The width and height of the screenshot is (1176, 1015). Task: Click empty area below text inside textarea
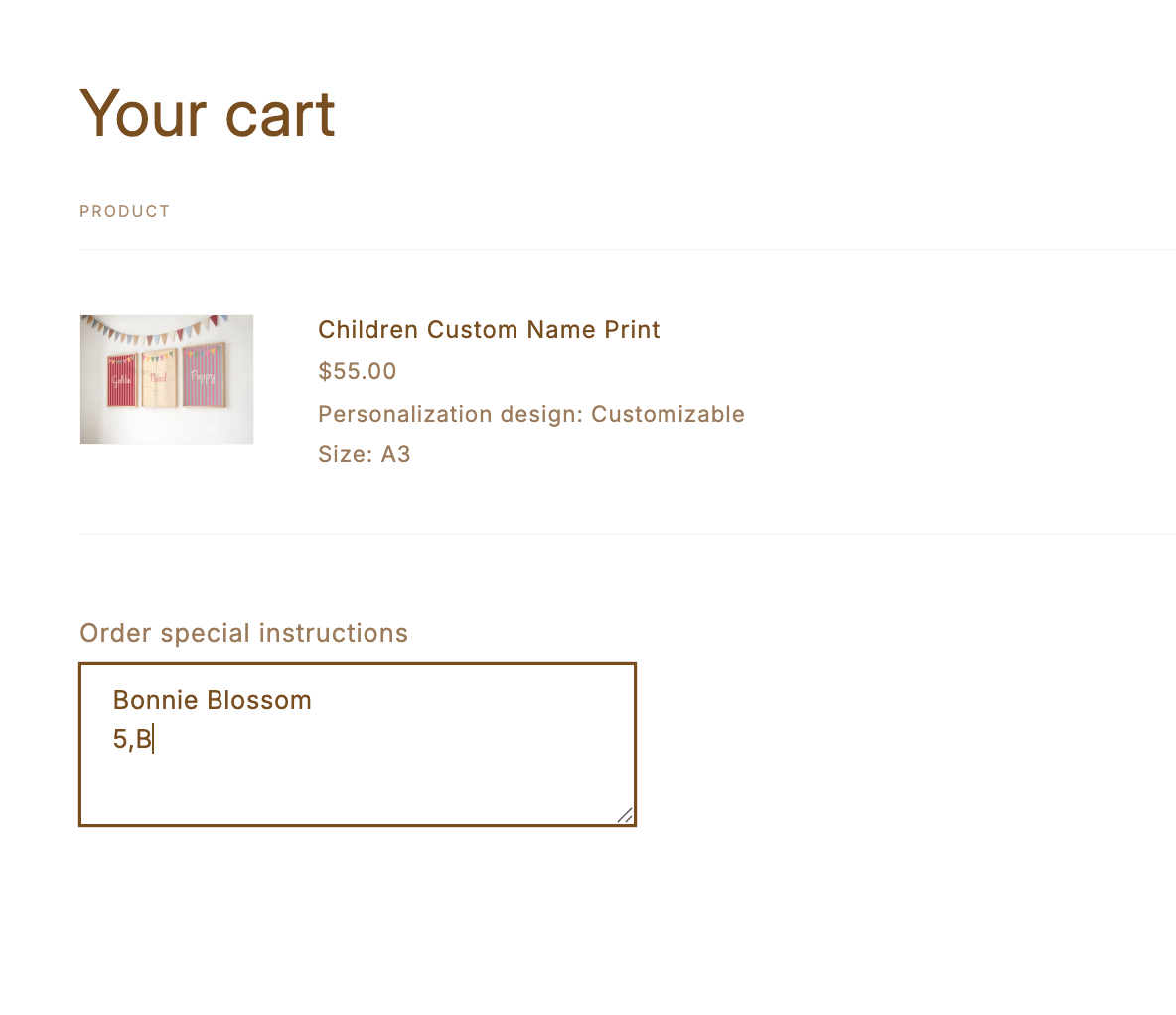pyautogui.click(x=358, y=790)
